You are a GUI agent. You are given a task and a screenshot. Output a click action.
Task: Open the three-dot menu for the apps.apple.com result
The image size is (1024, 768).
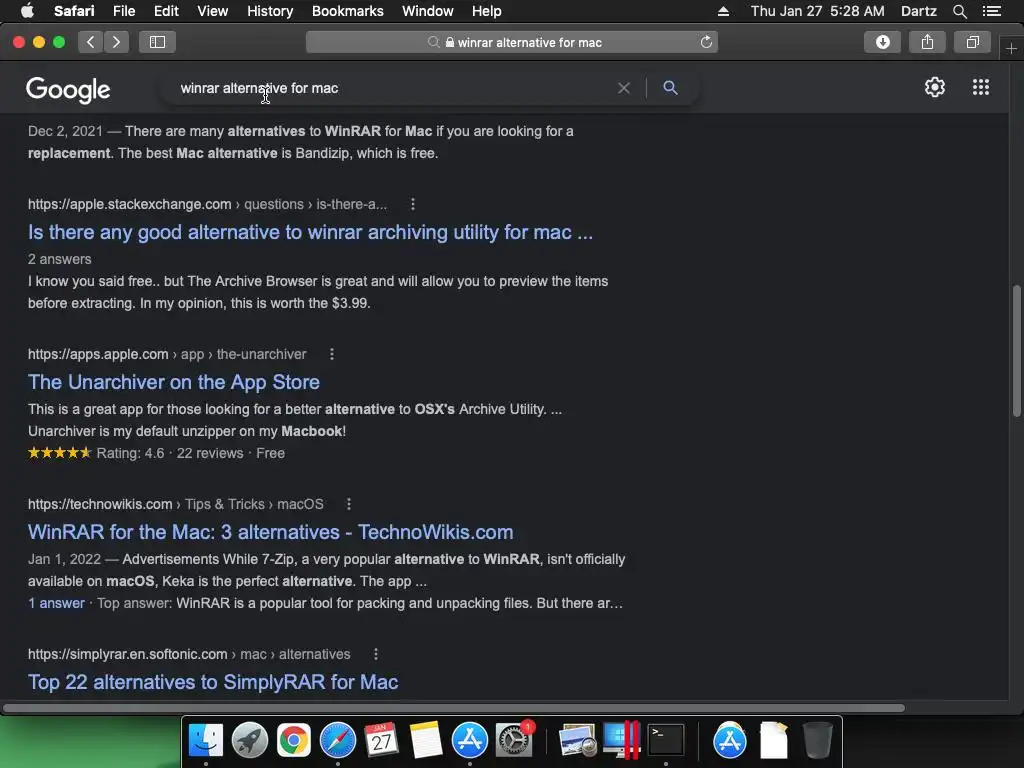(332, 354)
